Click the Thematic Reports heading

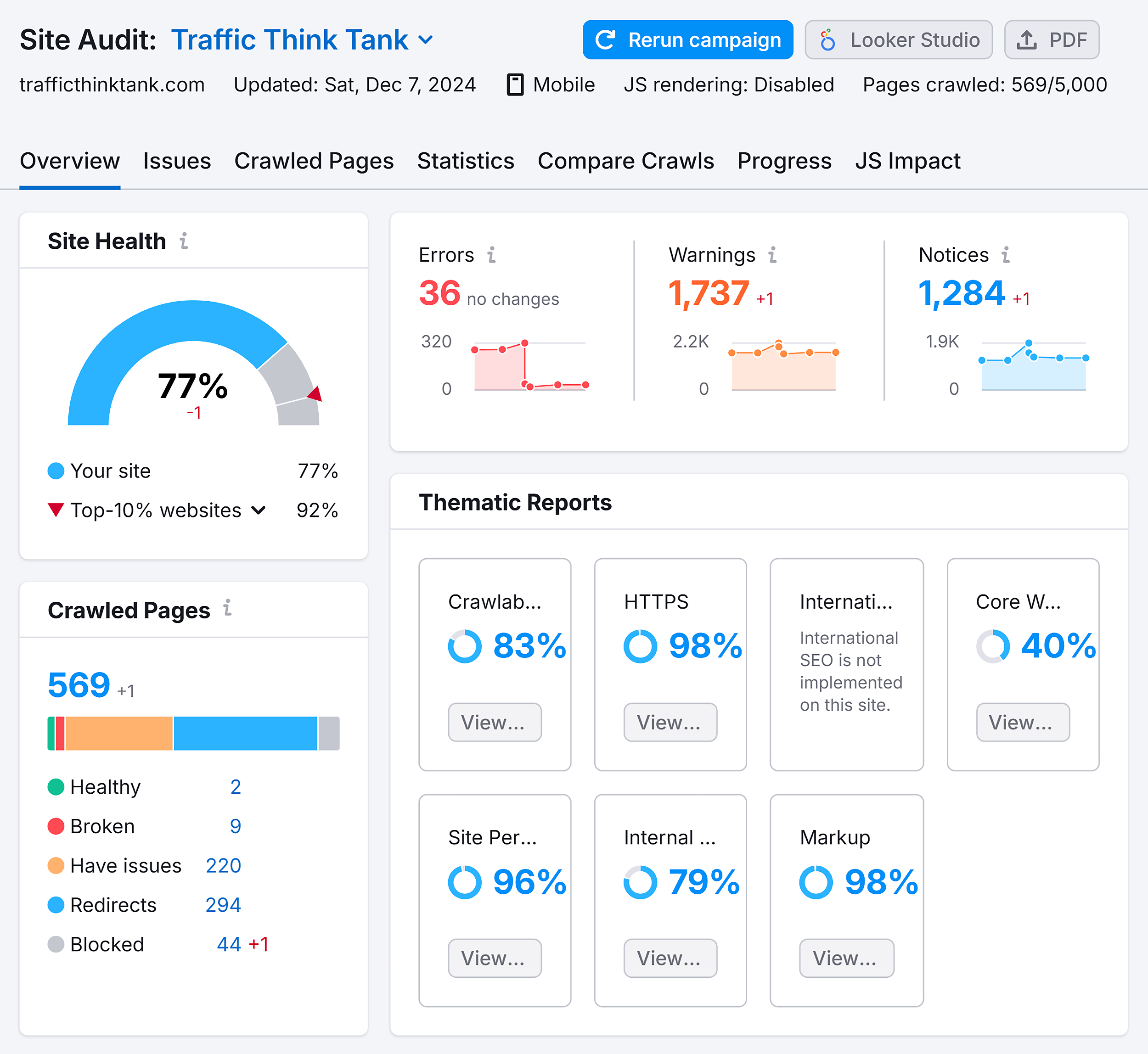[x=515, y=503]
